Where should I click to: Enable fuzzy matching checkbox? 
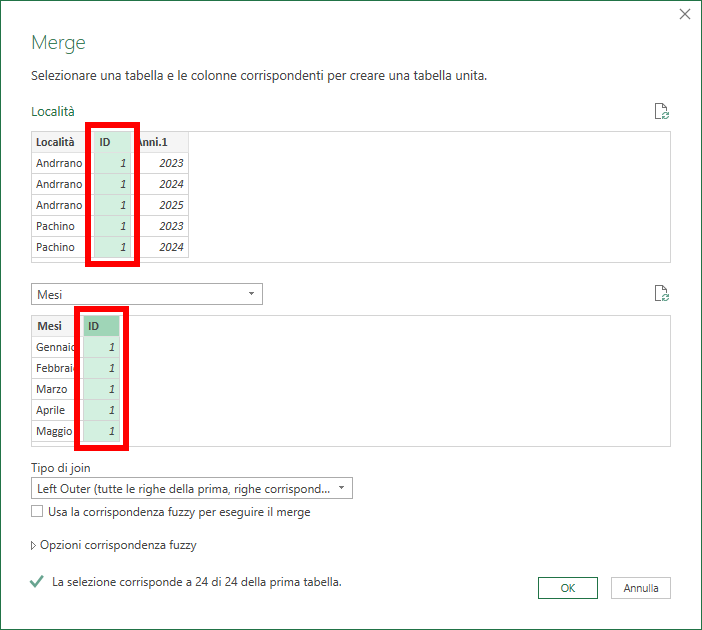point(37,511)
